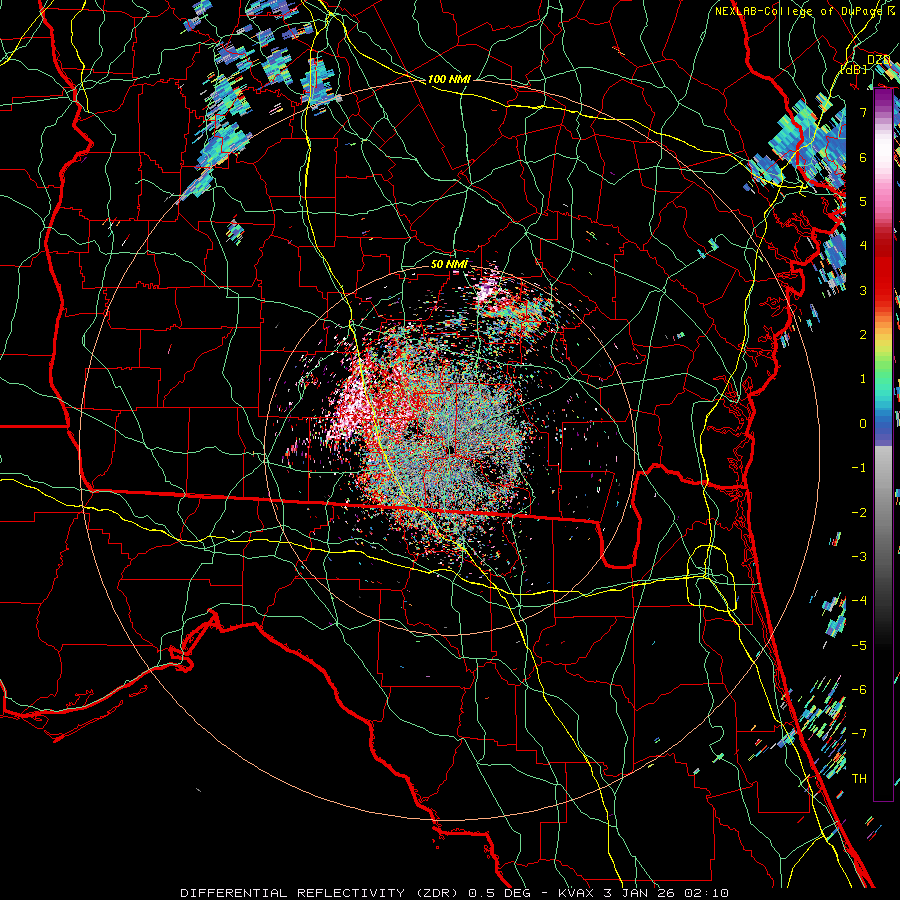This screenshot has height=900, width=900.
Task: Click the "7" value on color scale
Action: 863,112
